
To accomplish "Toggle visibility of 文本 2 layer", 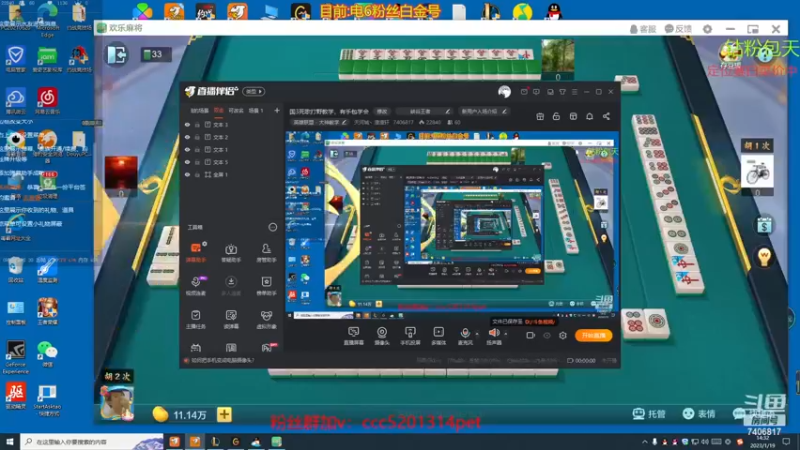I will 187,137.
